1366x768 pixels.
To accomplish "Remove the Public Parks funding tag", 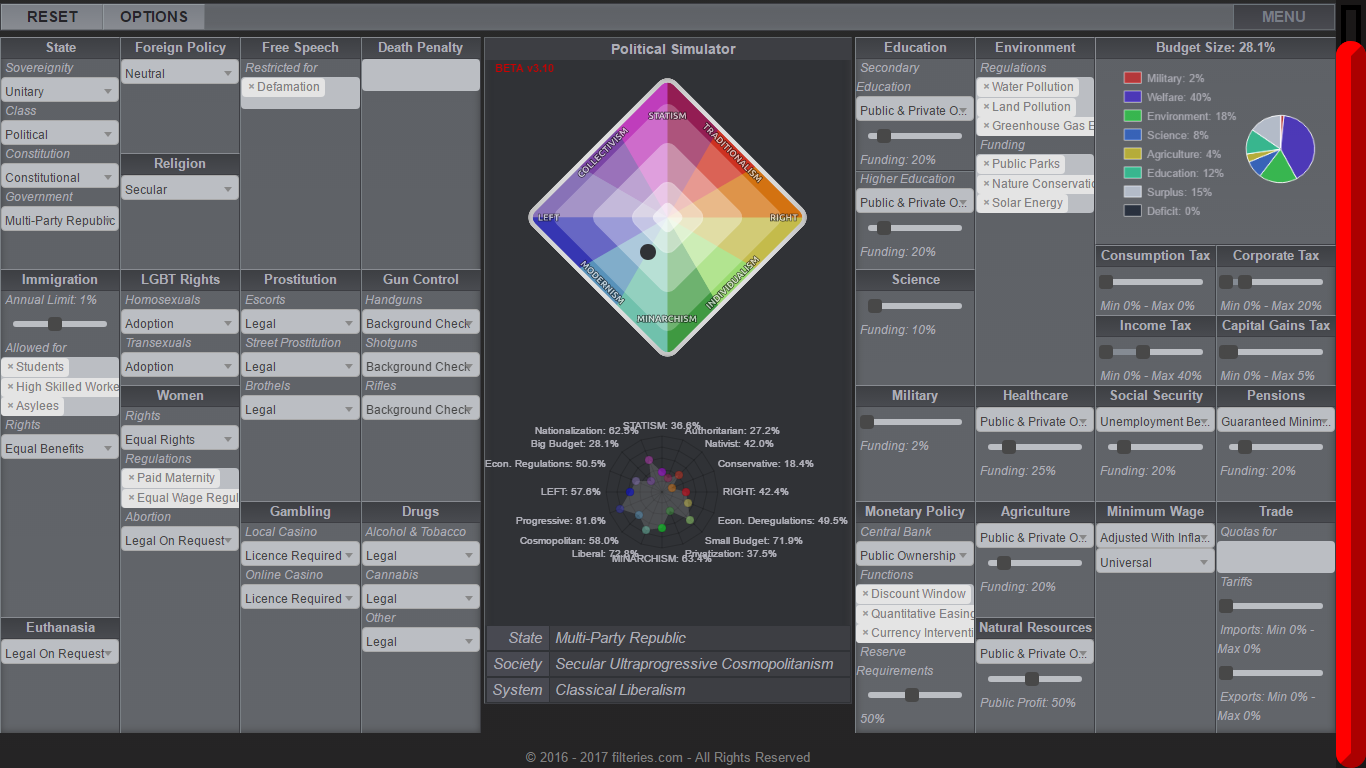I will (986, 164).
